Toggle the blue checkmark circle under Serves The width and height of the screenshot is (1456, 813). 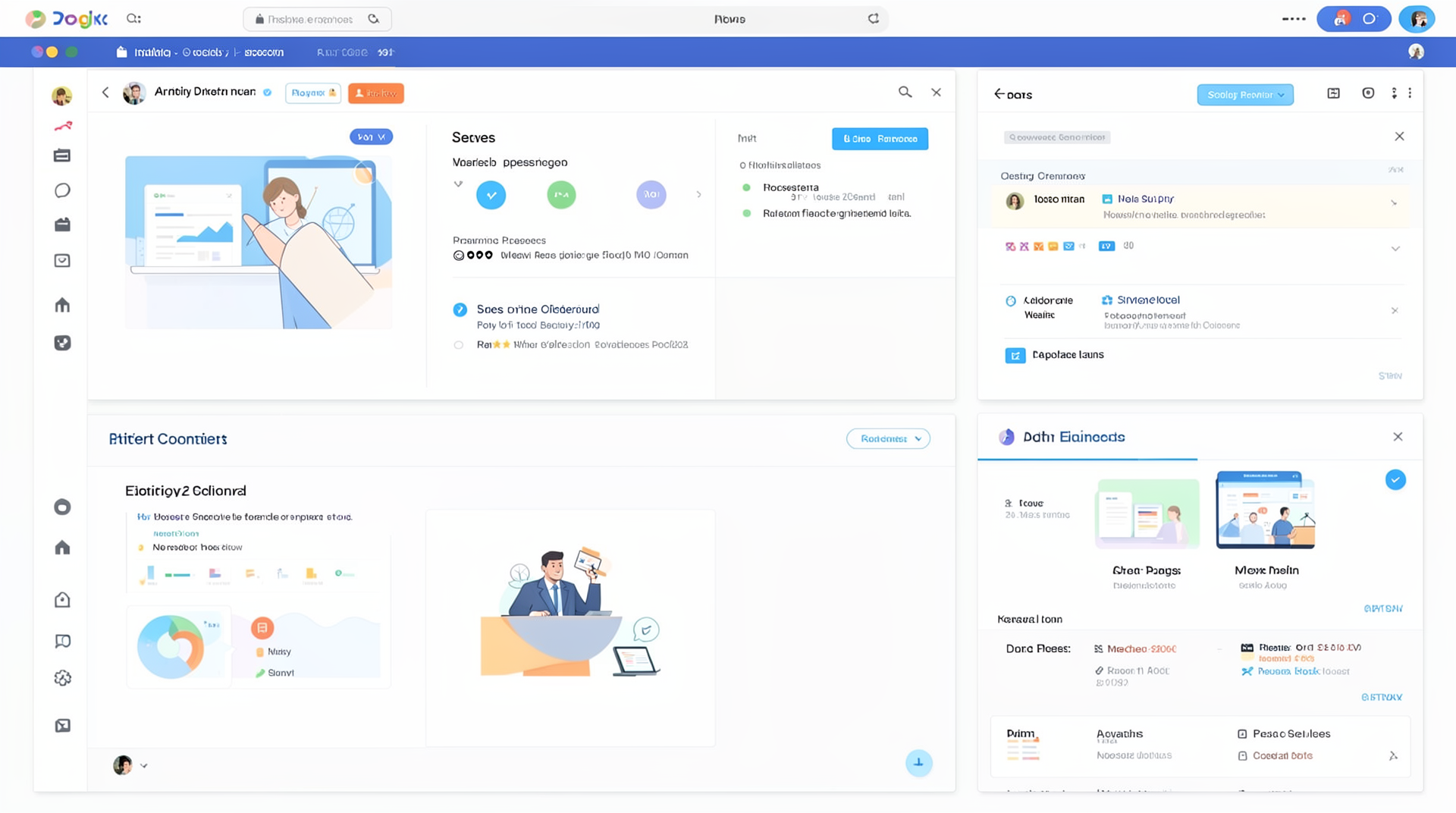(x=491, y=195)
